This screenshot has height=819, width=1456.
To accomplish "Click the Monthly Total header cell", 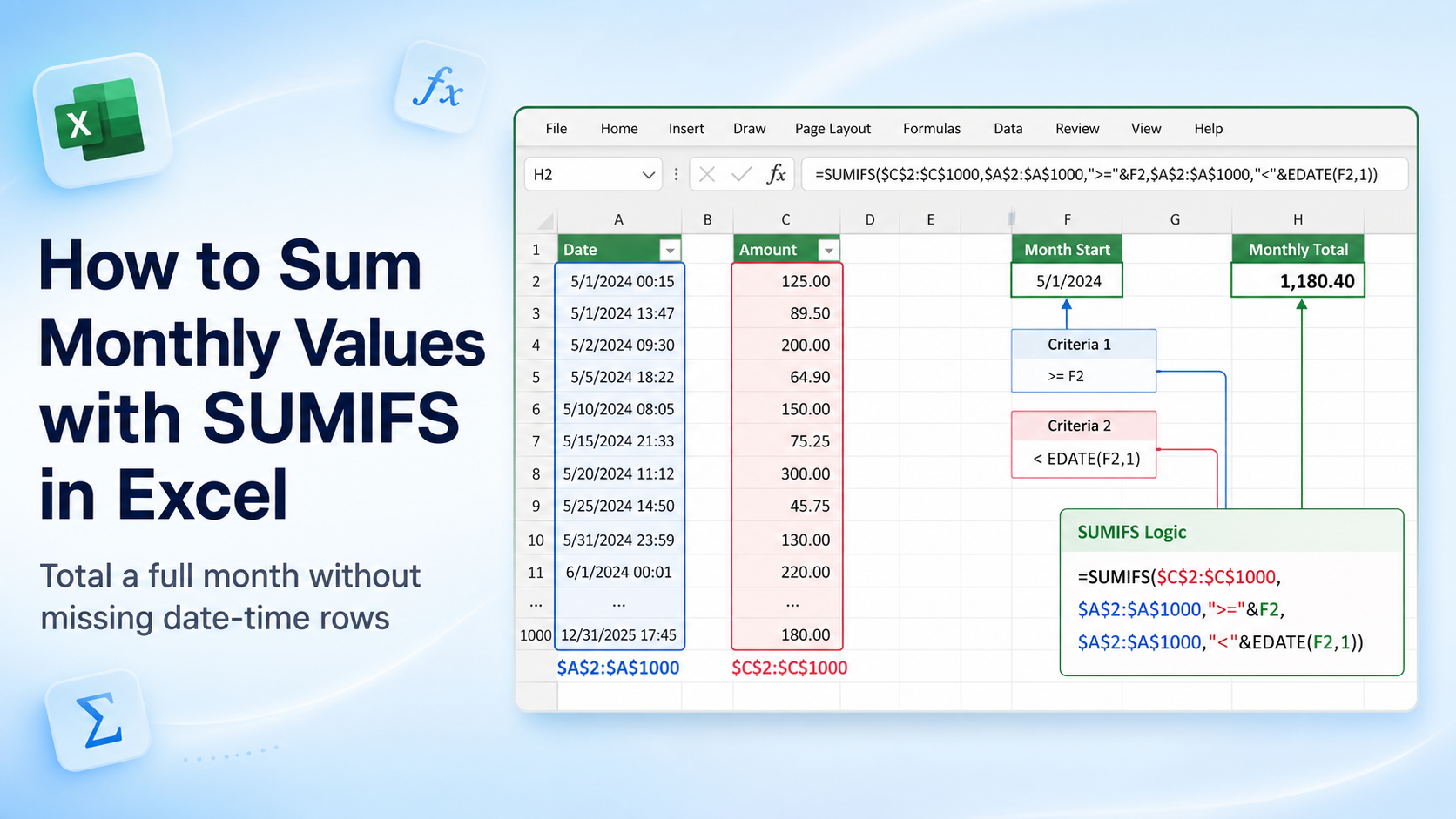I will pos(1298,250).
